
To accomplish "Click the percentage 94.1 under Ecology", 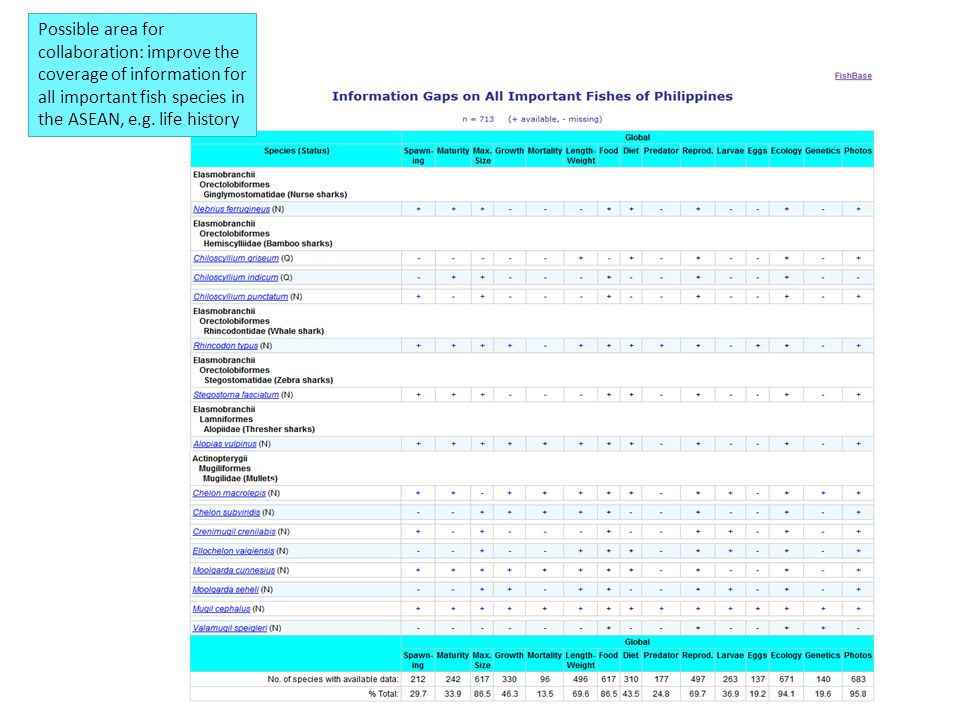I will point(786,694).
